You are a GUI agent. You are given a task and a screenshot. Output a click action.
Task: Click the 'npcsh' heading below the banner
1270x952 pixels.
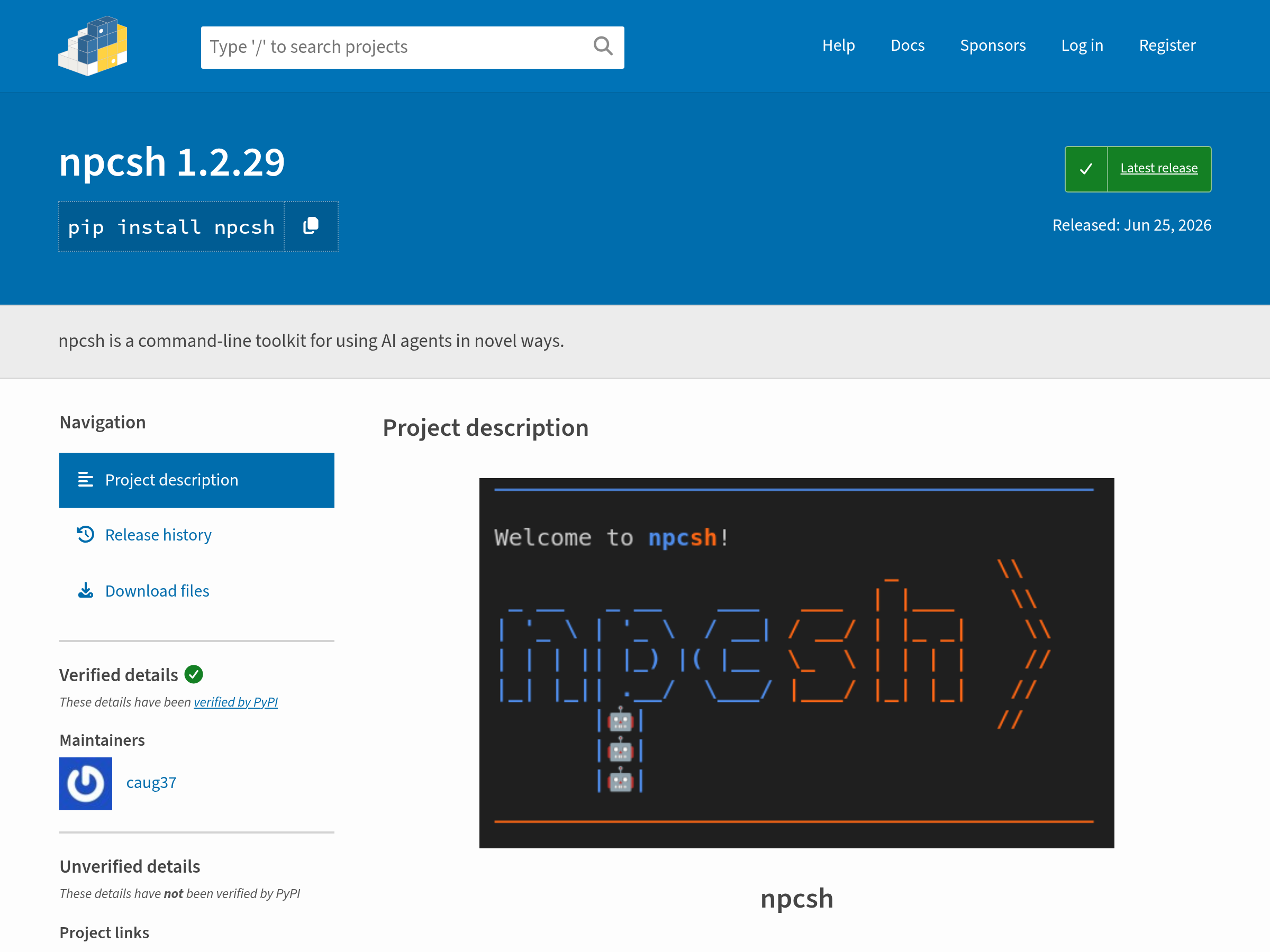click(796, 898)
